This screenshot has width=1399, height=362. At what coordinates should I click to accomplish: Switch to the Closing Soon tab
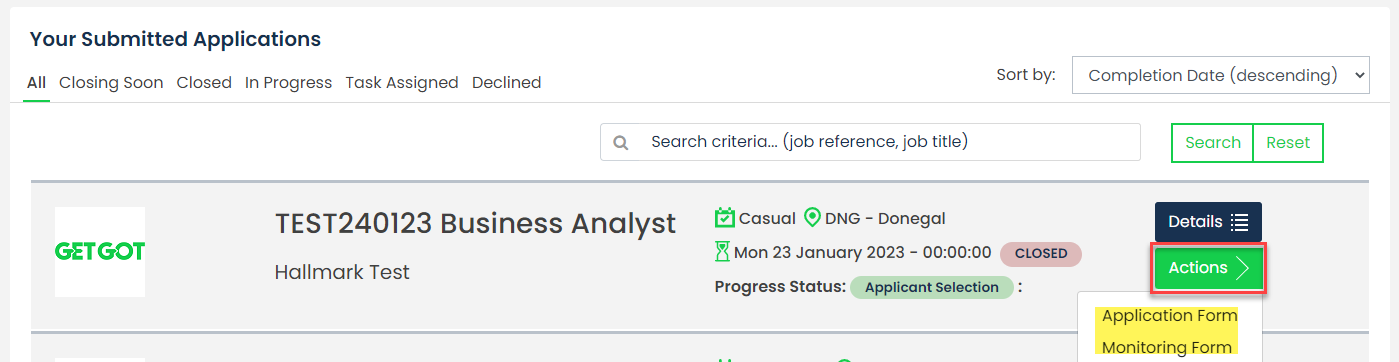[111, 83]
